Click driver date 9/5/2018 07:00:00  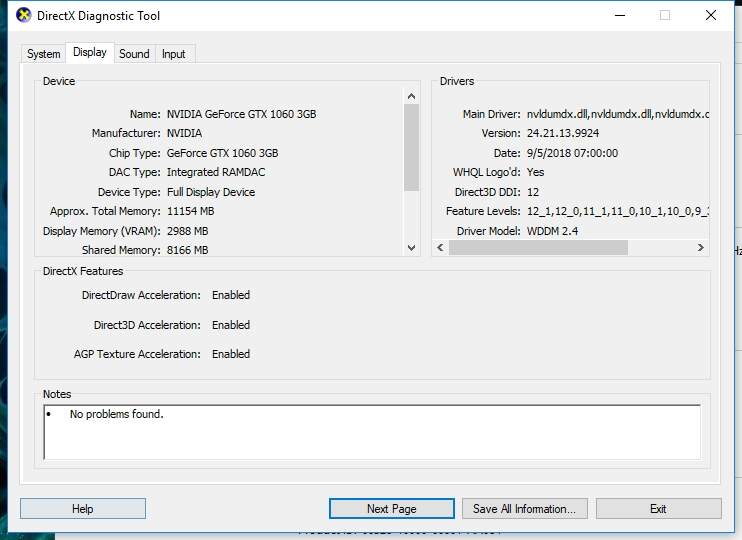572,153
